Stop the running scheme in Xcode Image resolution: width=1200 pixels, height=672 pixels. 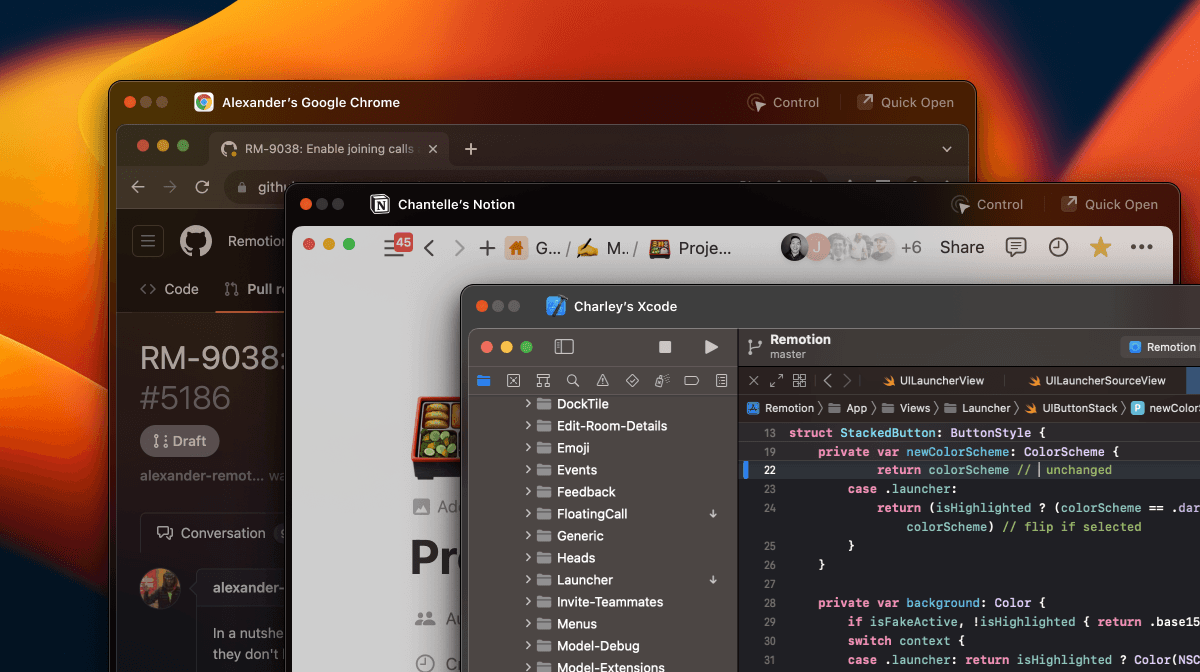click(x=665, y=347)
